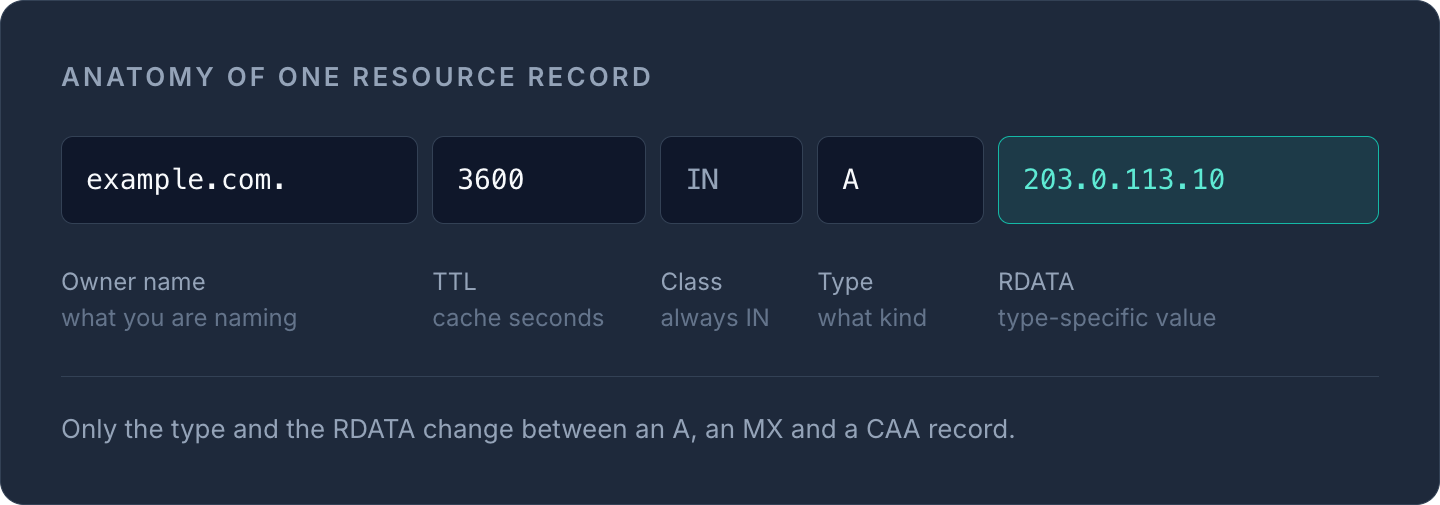Click the Anatomy of One Resource Record heading
Viewport: 1440px width, 505px height.
tap(357, 77)
